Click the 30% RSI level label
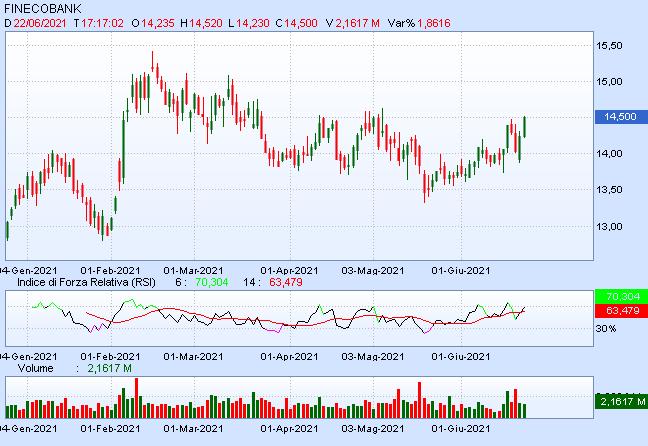The width and height of the screenshot is (648, 446). [x=606, y=329]
